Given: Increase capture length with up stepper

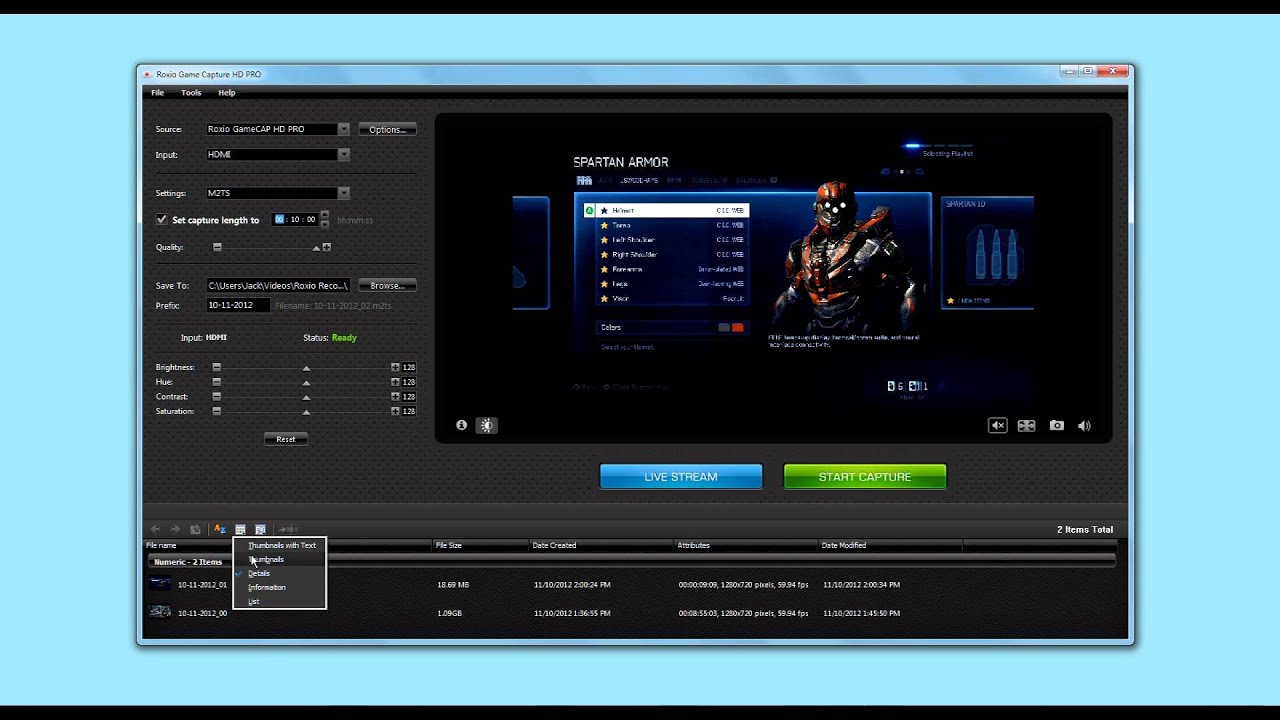Looking at the screenshot, I should 324,216.
